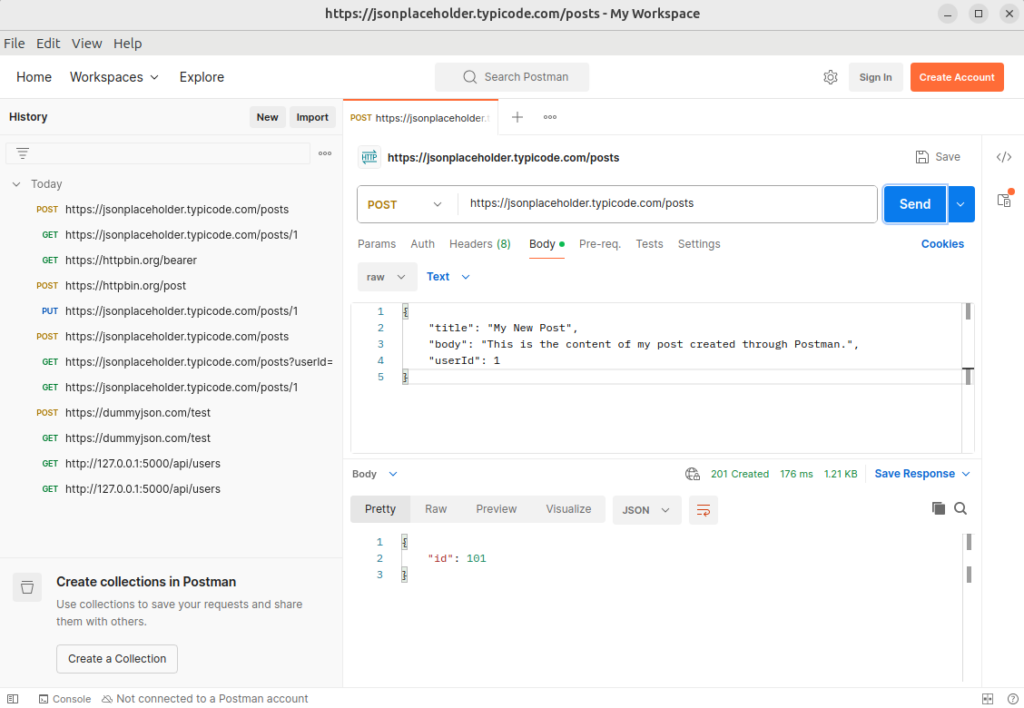Toggle the sidebar icon in status bar

tap(12, 699)
